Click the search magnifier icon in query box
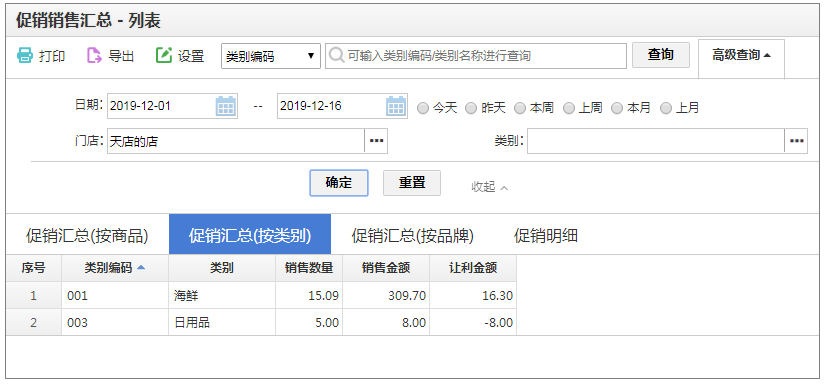This screenshot has width=827, height=384. [337, 55]
